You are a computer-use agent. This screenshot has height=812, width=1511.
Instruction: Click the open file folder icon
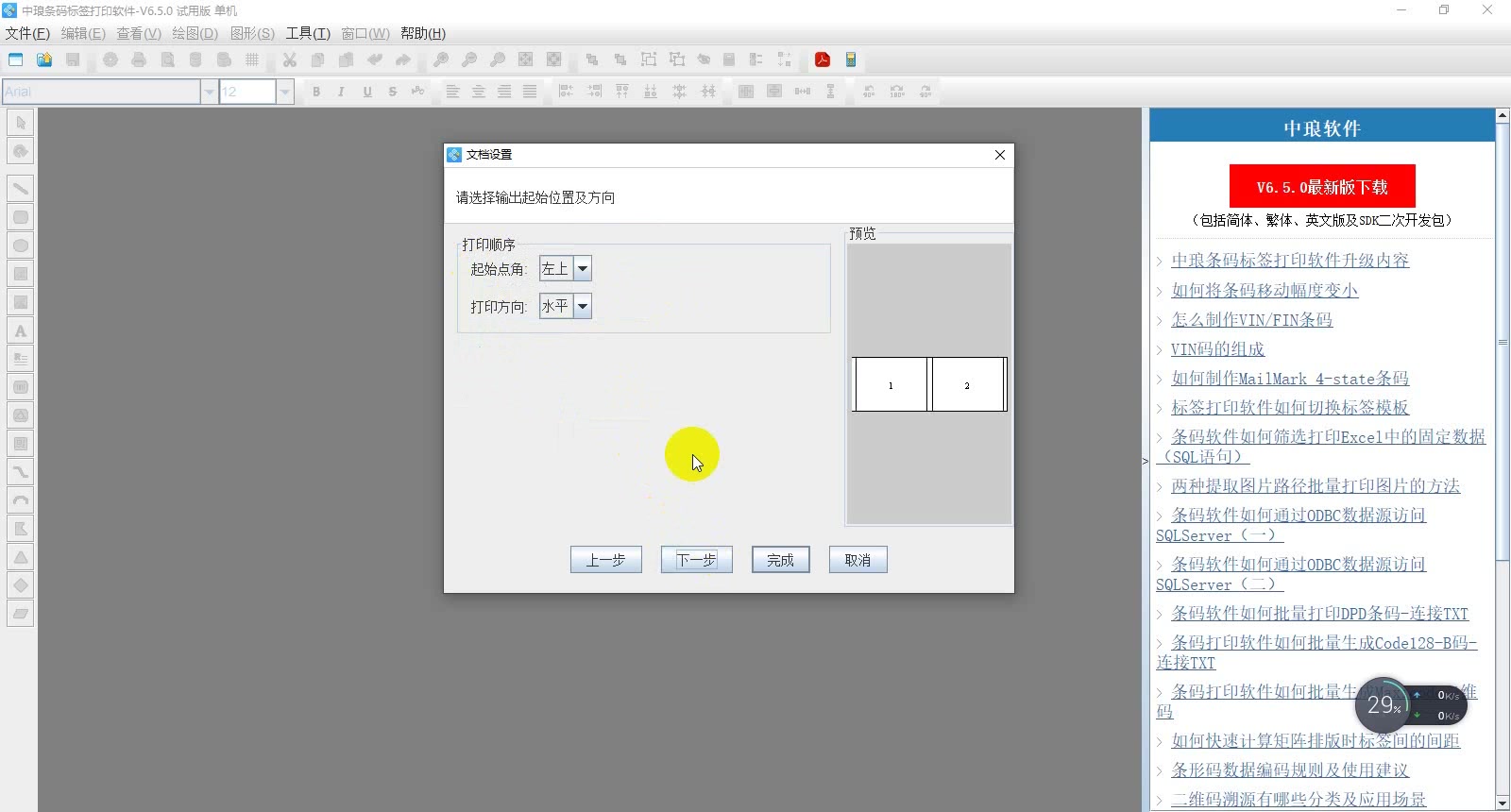click(x=44, y=59)
